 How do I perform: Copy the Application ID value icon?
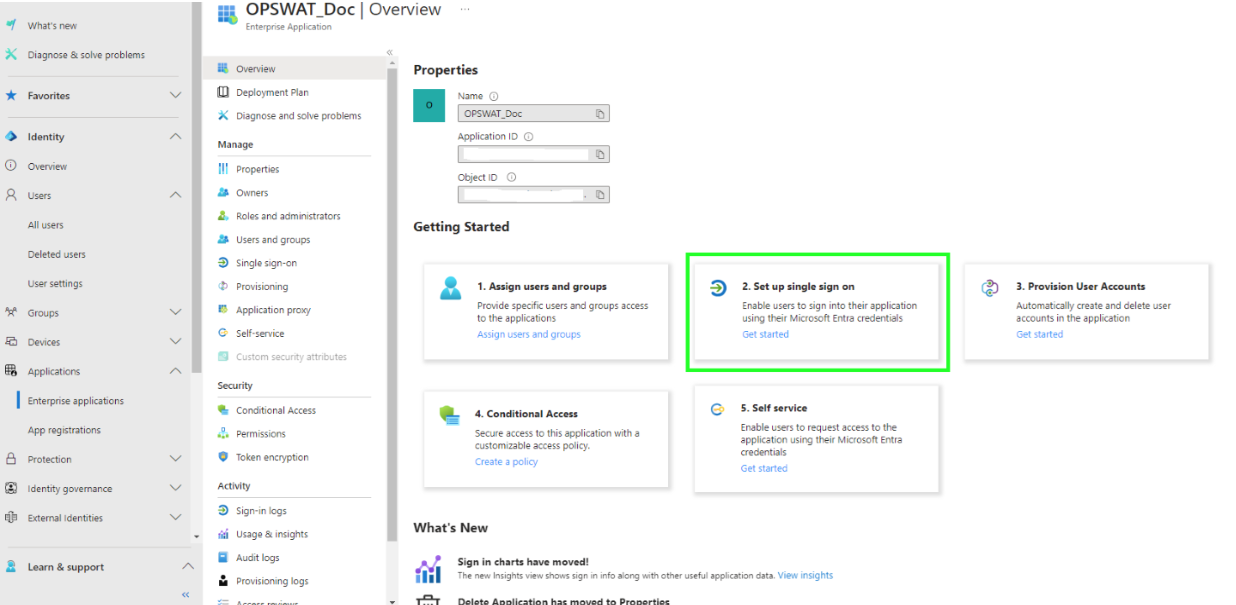[x=600, y=155]
